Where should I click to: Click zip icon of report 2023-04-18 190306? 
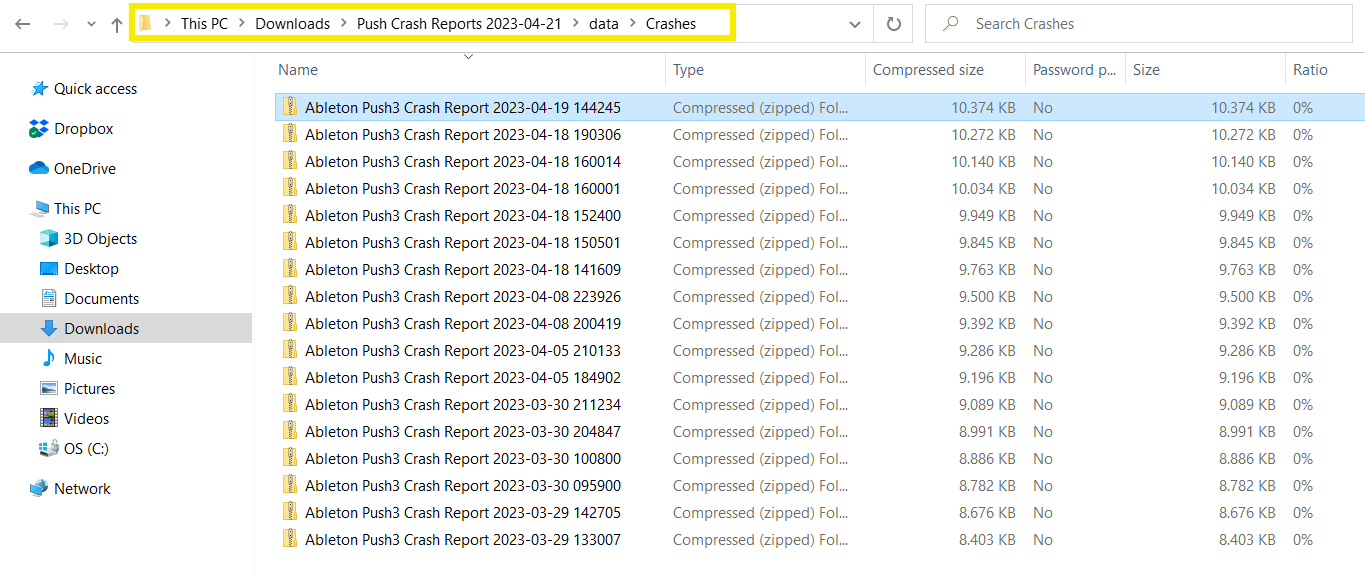click(290, 134)
